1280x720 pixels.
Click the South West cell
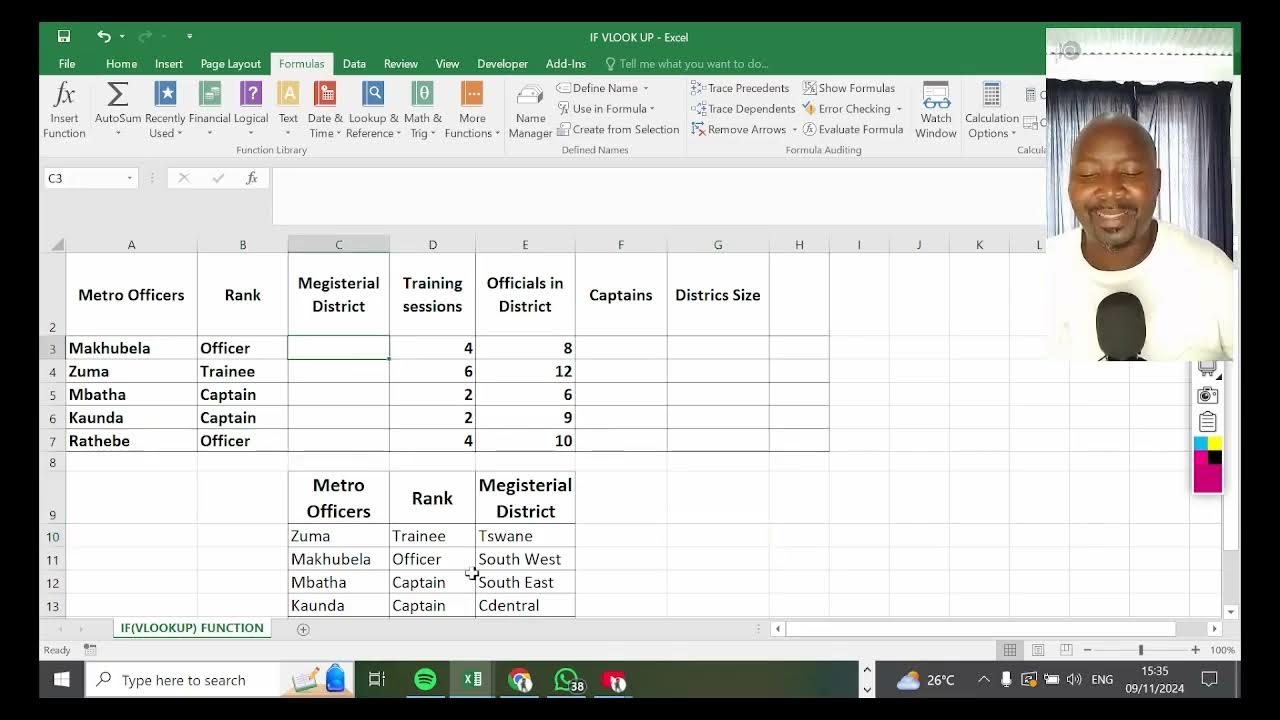click(525, 559)
